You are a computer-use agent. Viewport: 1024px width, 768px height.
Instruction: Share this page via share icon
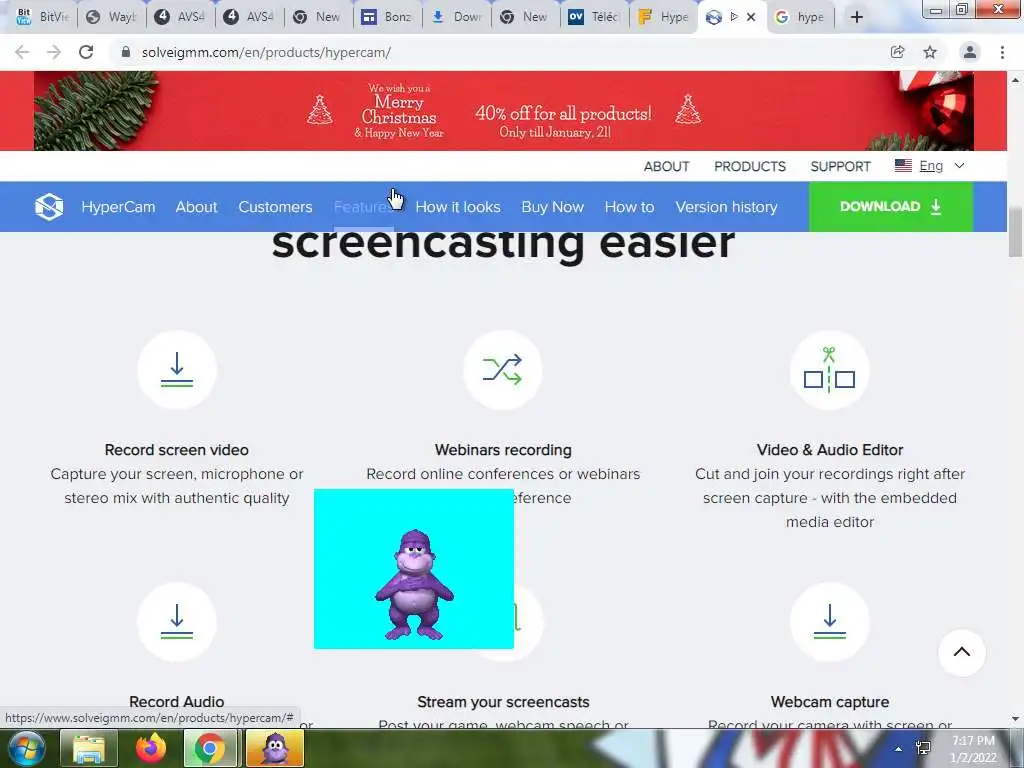(897, 52)
